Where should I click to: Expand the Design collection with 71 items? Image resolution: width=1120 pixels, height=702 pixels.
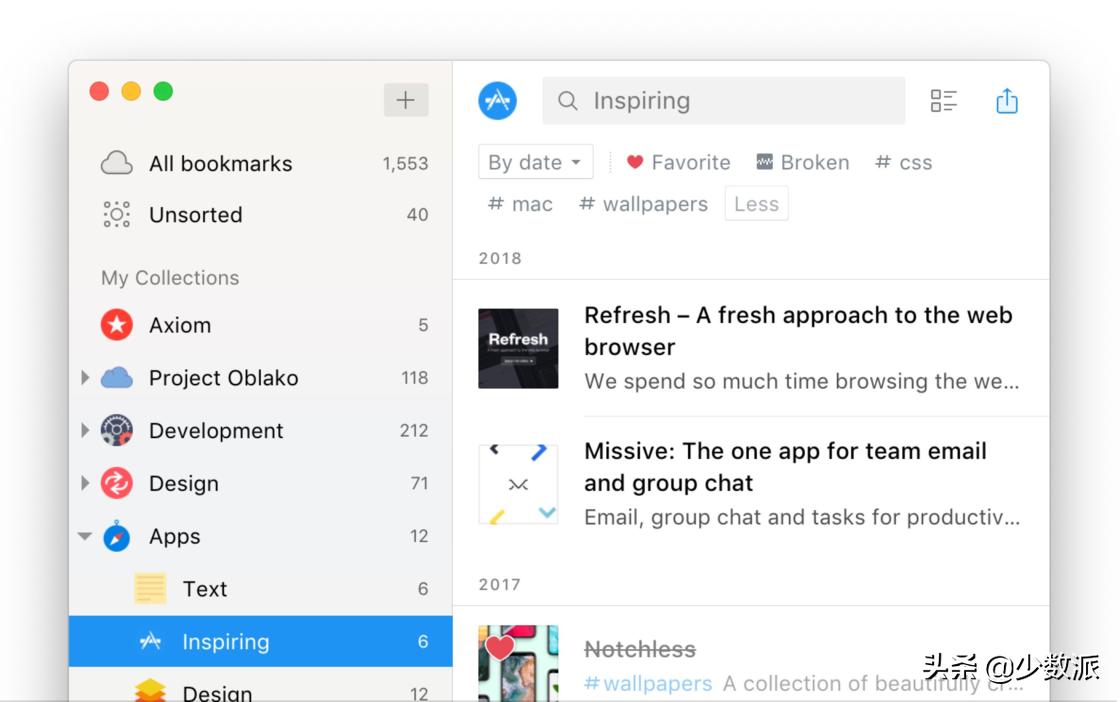pyautogui.click(x=85, y=483)
